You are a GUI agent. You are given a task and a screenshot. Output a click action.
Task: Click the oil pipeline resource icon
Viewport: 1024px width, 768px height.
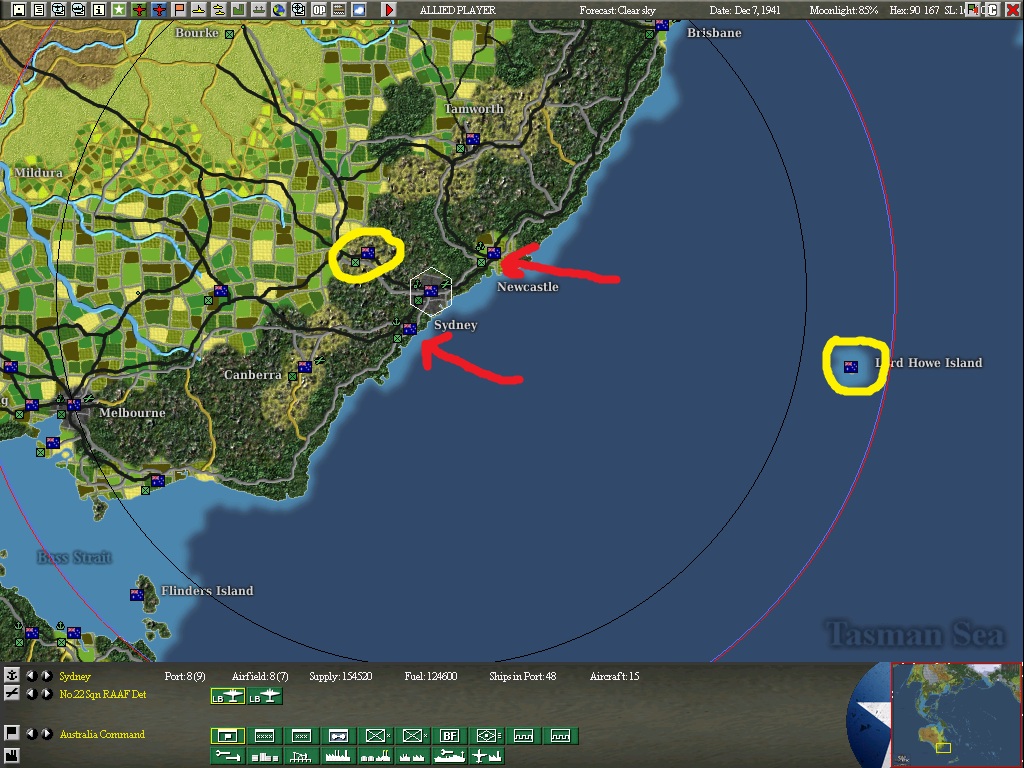[228, 756]
